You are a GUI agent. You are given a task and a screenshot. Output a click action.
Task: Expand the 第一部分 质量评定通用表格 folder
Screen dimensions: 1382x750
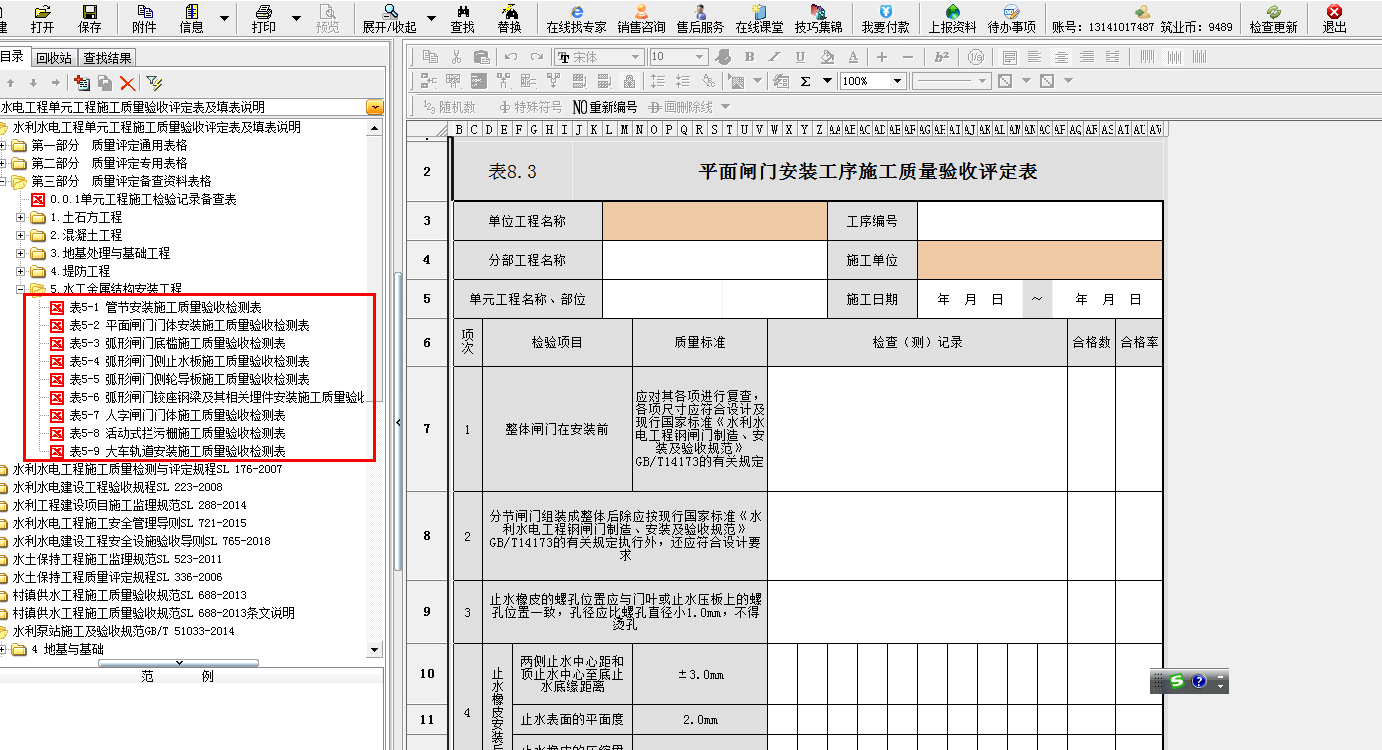(5, 146)
